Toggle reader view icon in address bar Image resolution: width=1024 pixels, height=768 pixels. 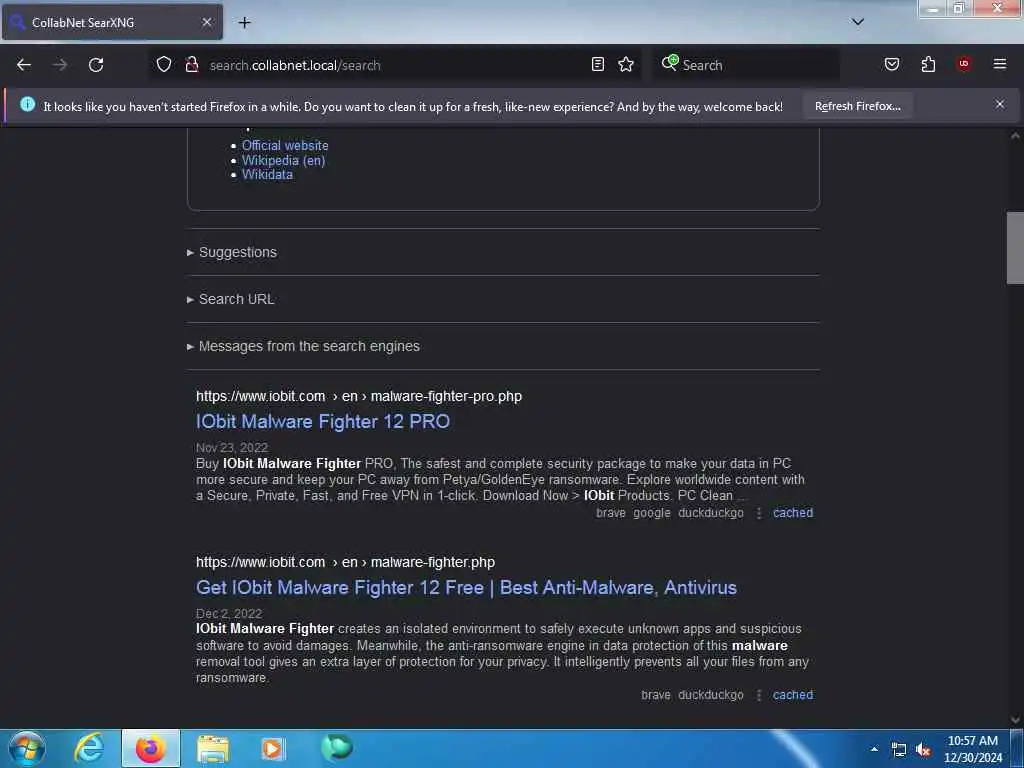598,65
